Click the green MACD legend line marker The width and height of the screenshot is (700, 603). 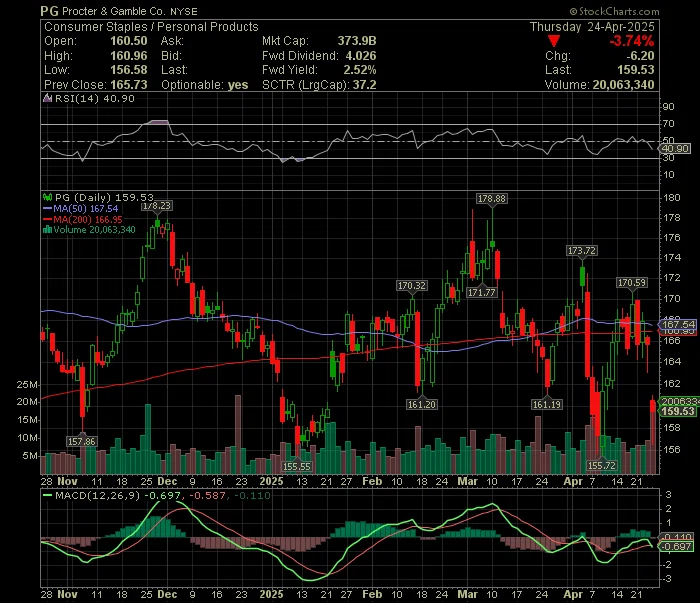pos(47,495)
